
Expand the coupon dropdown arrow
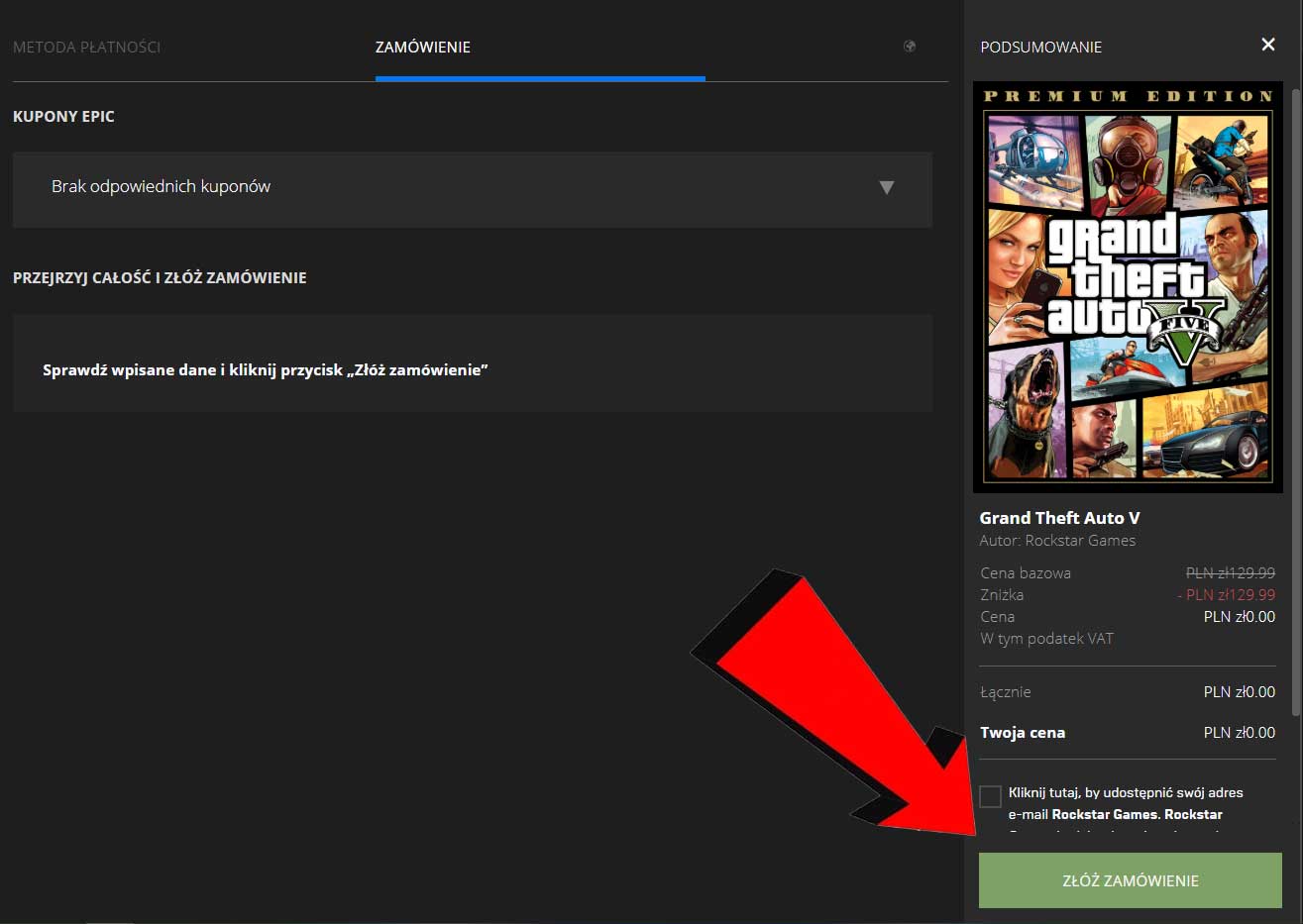(886, 187)
